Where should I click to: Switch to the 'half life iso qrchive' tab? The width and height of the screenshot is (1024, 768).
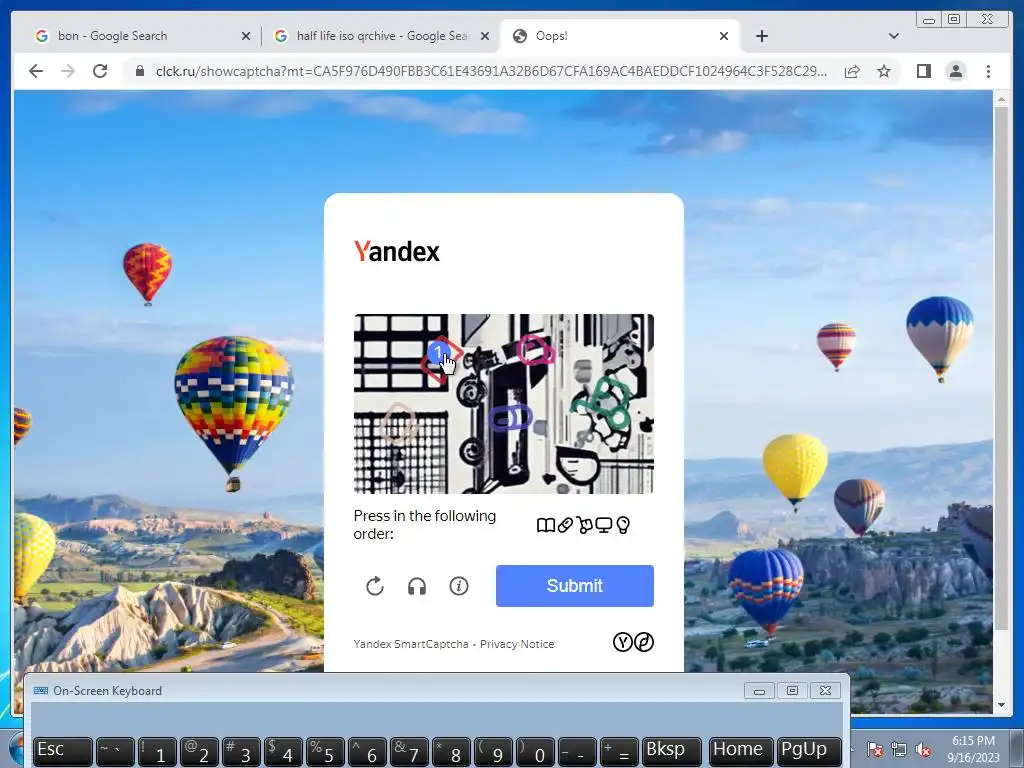coord(383,36)
